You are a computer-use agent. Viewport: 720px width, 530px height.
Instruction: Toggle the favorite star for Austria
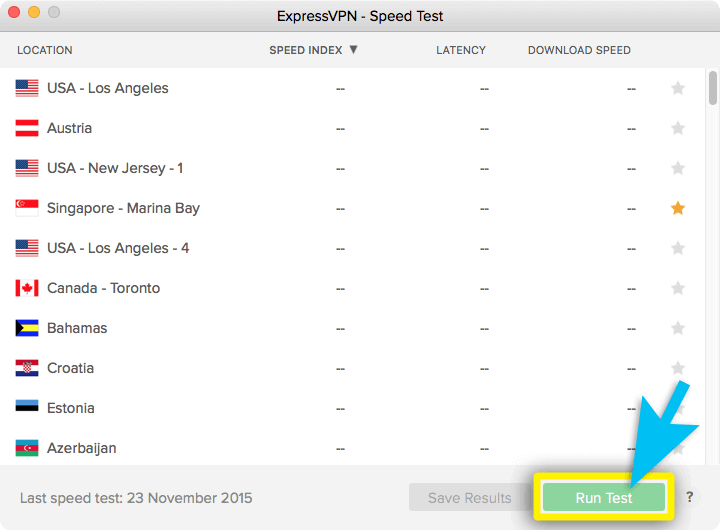(x=678, y=128)
